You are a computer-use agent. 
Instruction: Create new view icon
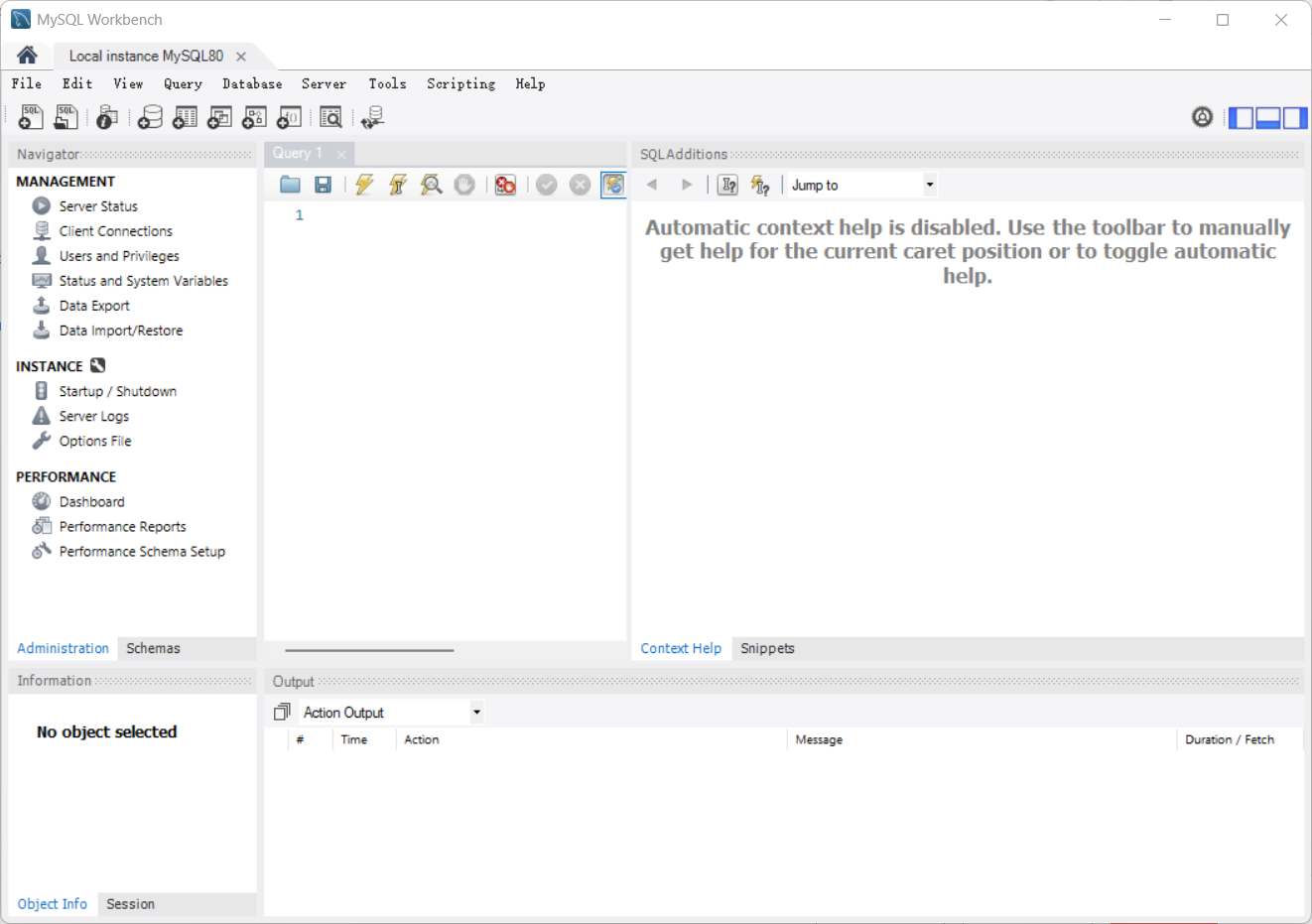(219, 117)
